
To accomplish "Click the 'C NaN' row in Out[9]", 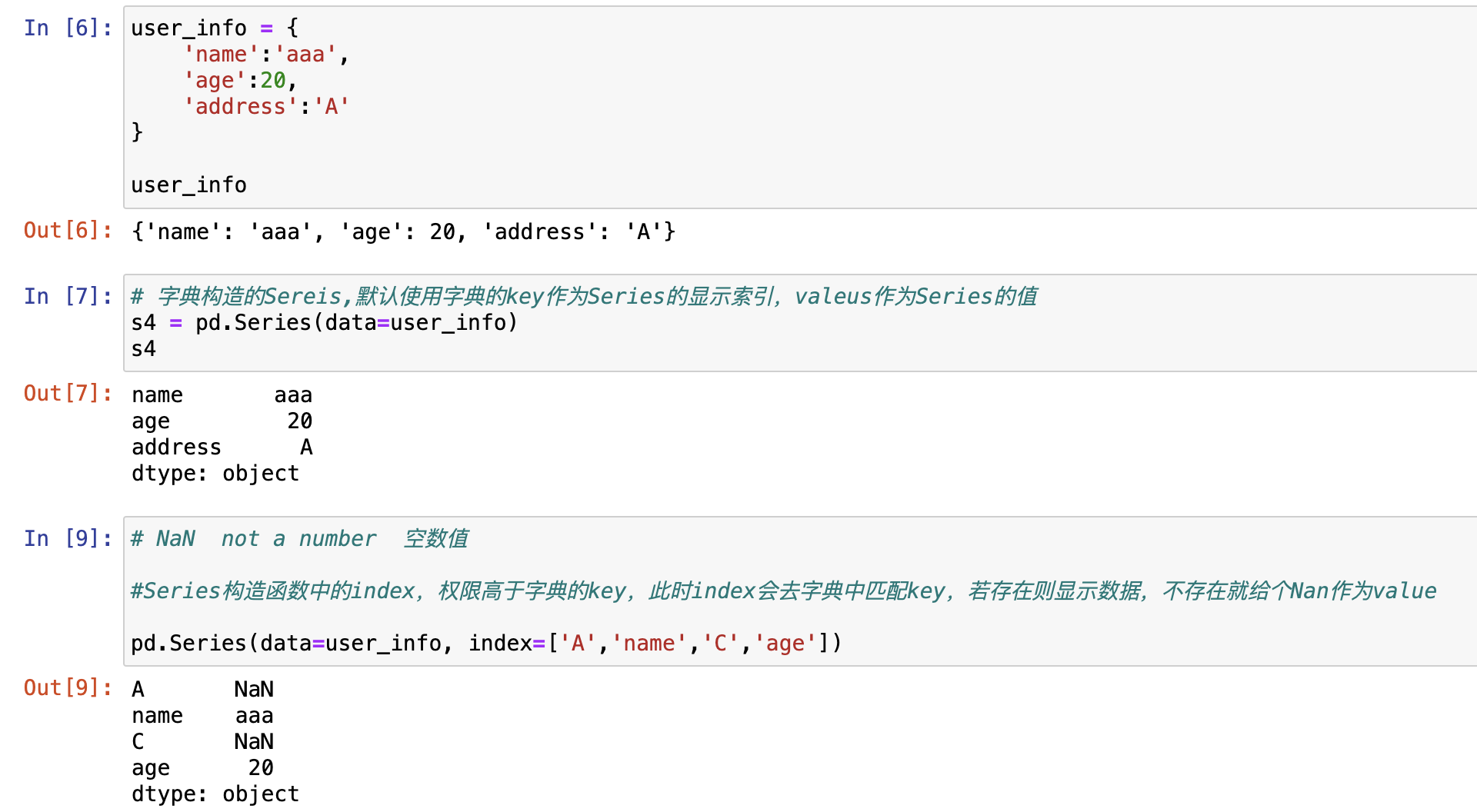I will coord(202,742).
